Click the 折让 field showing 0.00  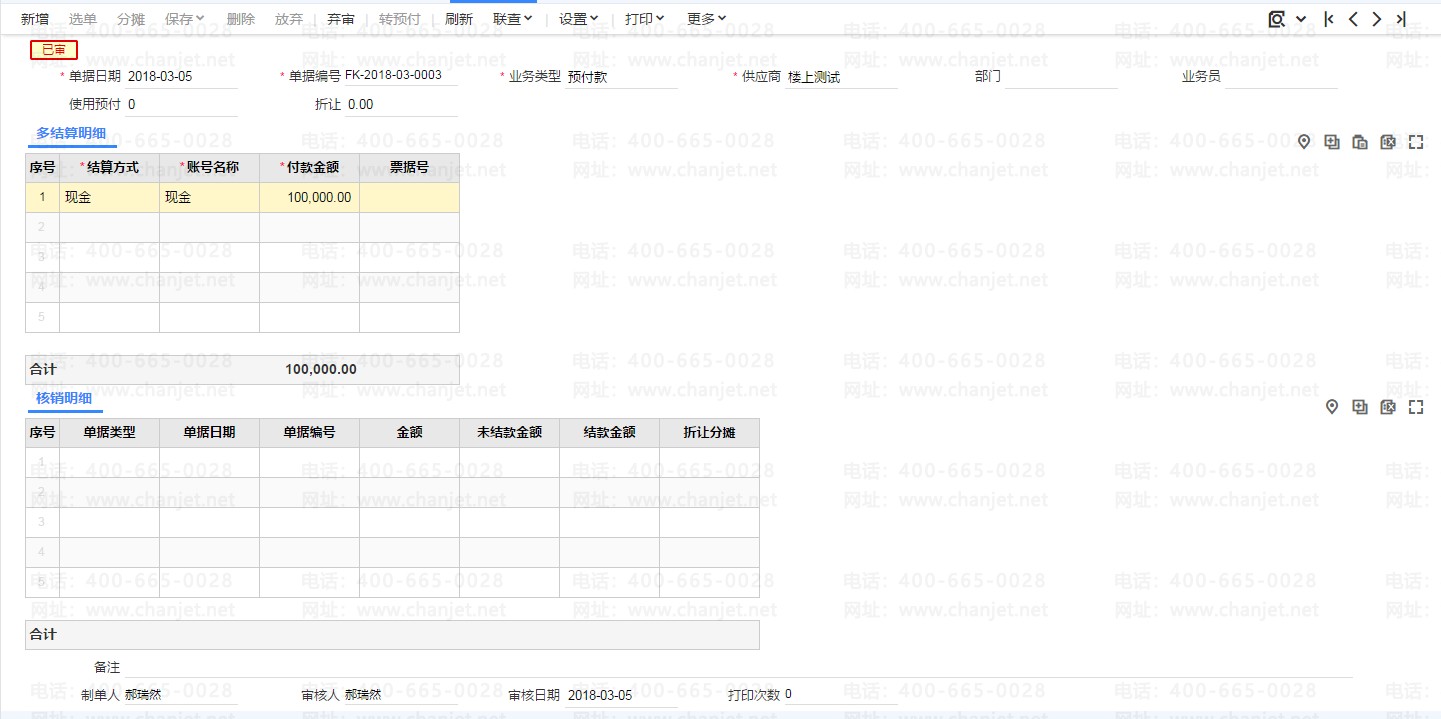[401, 105]
